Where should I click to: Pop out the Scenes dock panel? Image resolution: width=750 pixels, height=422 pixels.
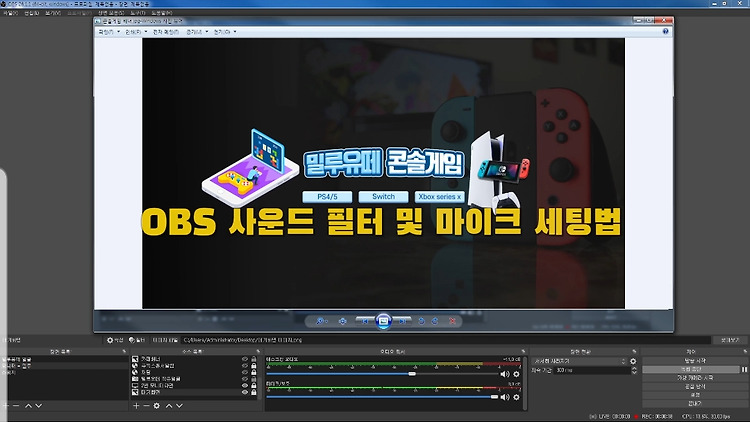[x=124, y=352]
